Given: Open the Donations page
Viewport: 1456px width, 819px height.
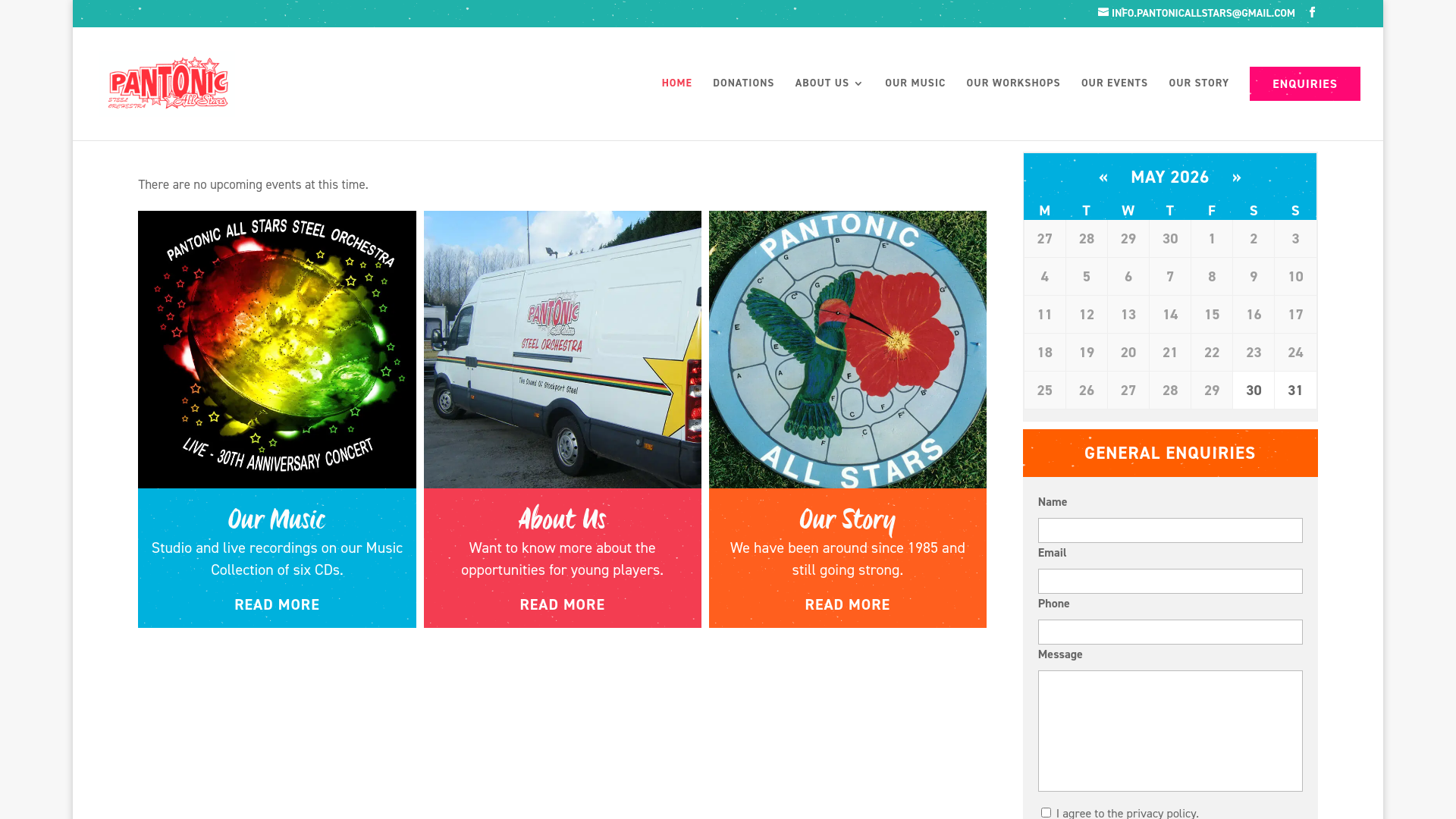Looking at the screenshot, I should 743,83.
